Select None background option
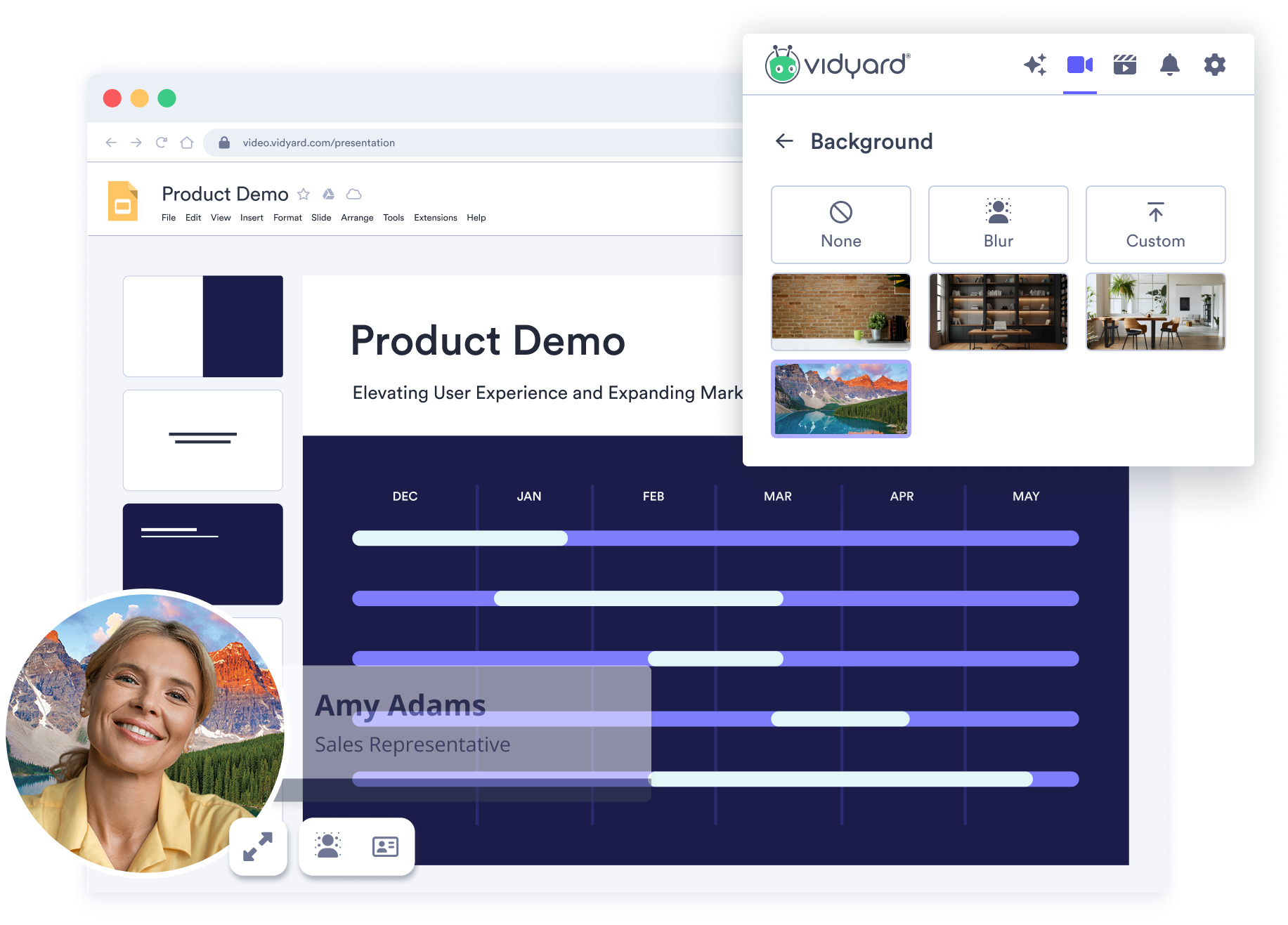Screen dimensions: 1288x925 [840, 225]
